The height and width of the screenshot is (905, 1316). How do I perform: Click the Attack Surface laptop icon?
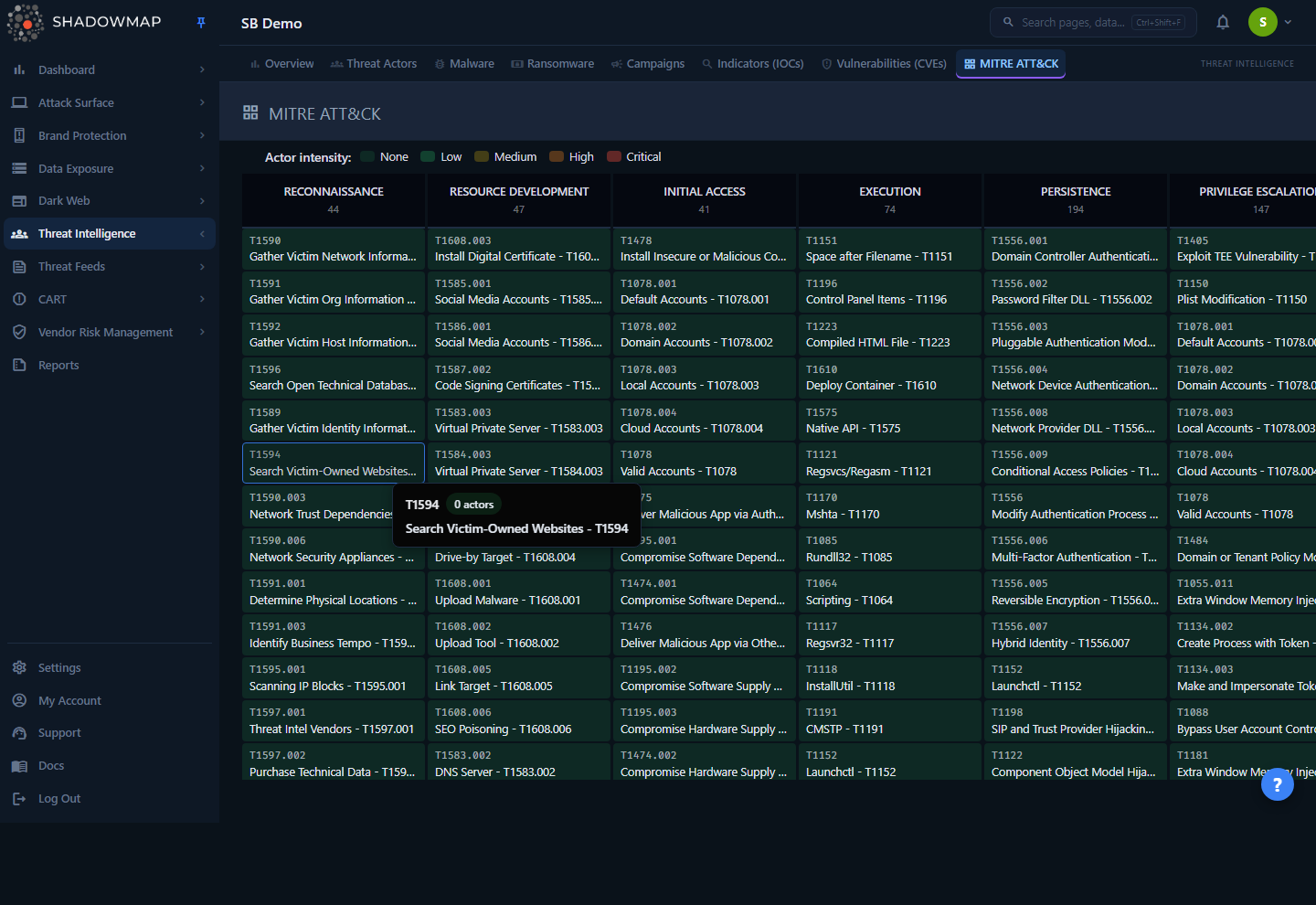[19, 102]
